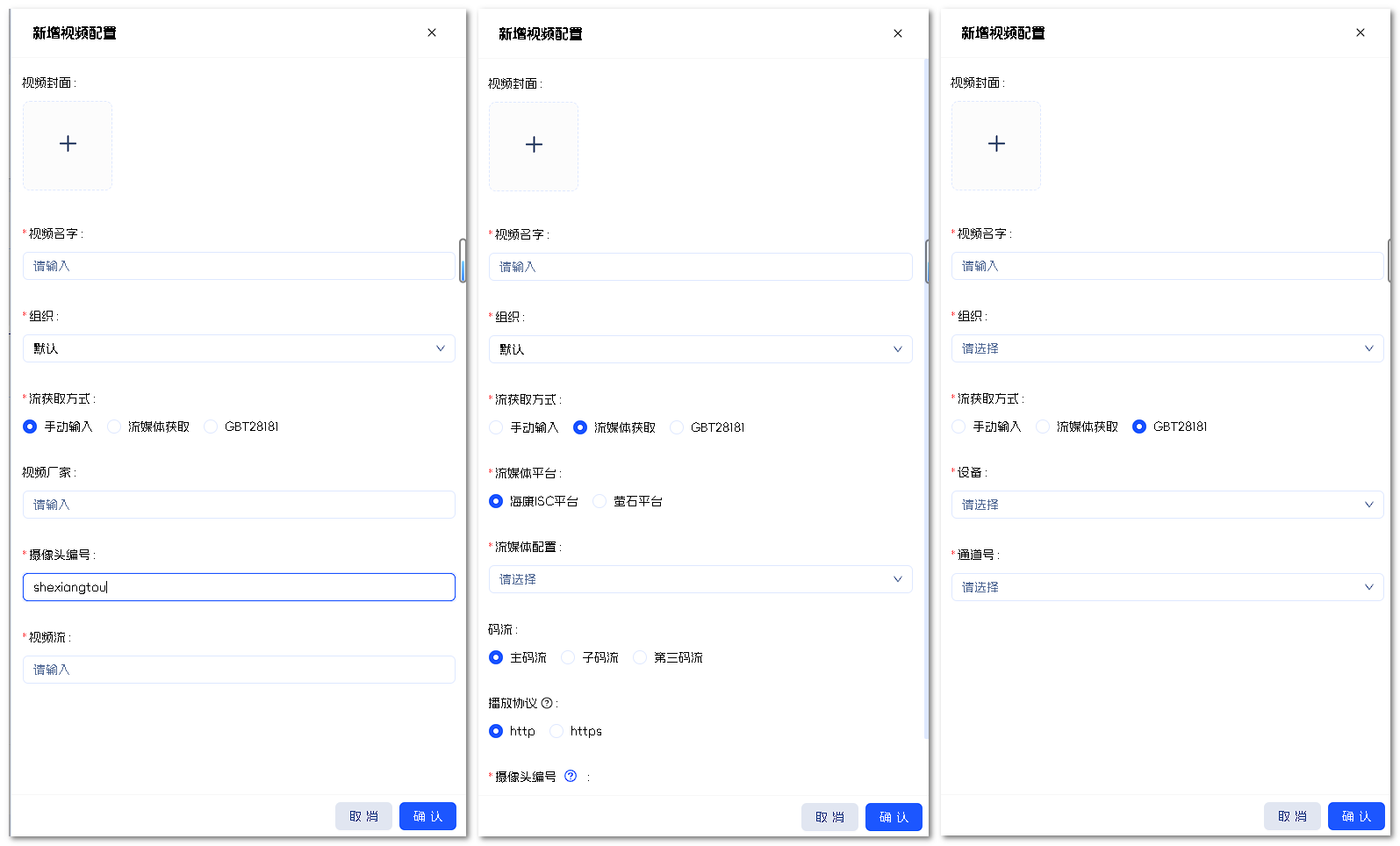Expand 通道号 dropdown

[x=1167, y=587]
